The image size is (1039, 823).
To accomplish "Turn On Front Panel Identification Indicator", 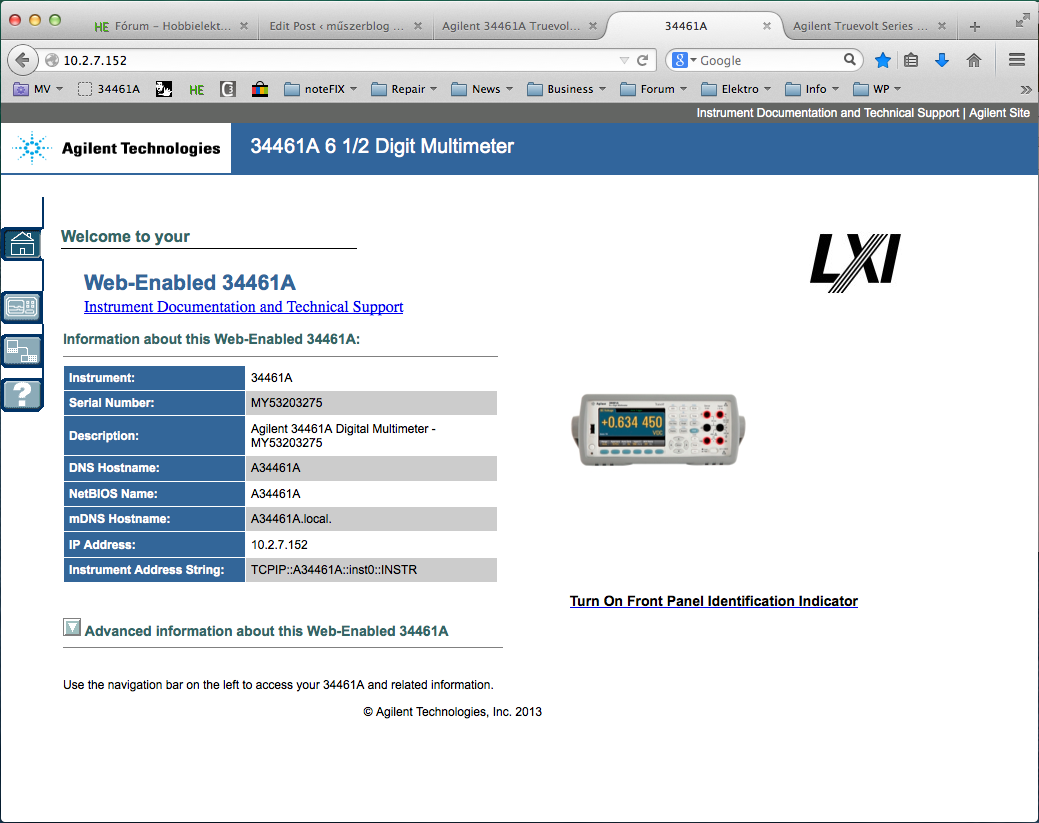I will pyautogui.click(x=714, y=601).
